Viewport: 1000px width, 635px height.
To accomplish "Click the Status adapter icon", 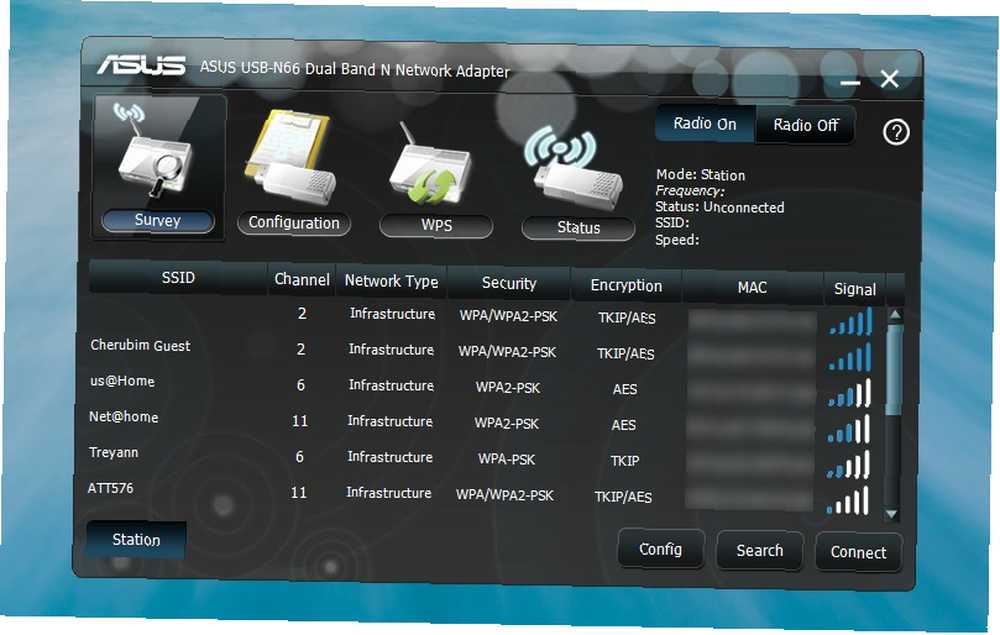I will coord(573,167).
